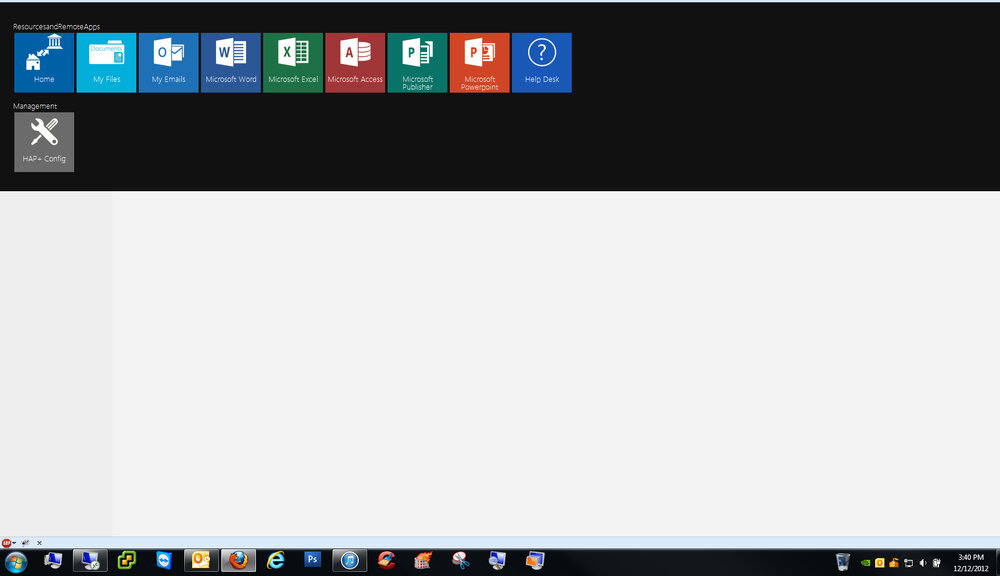Viewport: 1000px width, 576px height.
Task: Close the add-on bar with the X
Action: coord(39,543)
